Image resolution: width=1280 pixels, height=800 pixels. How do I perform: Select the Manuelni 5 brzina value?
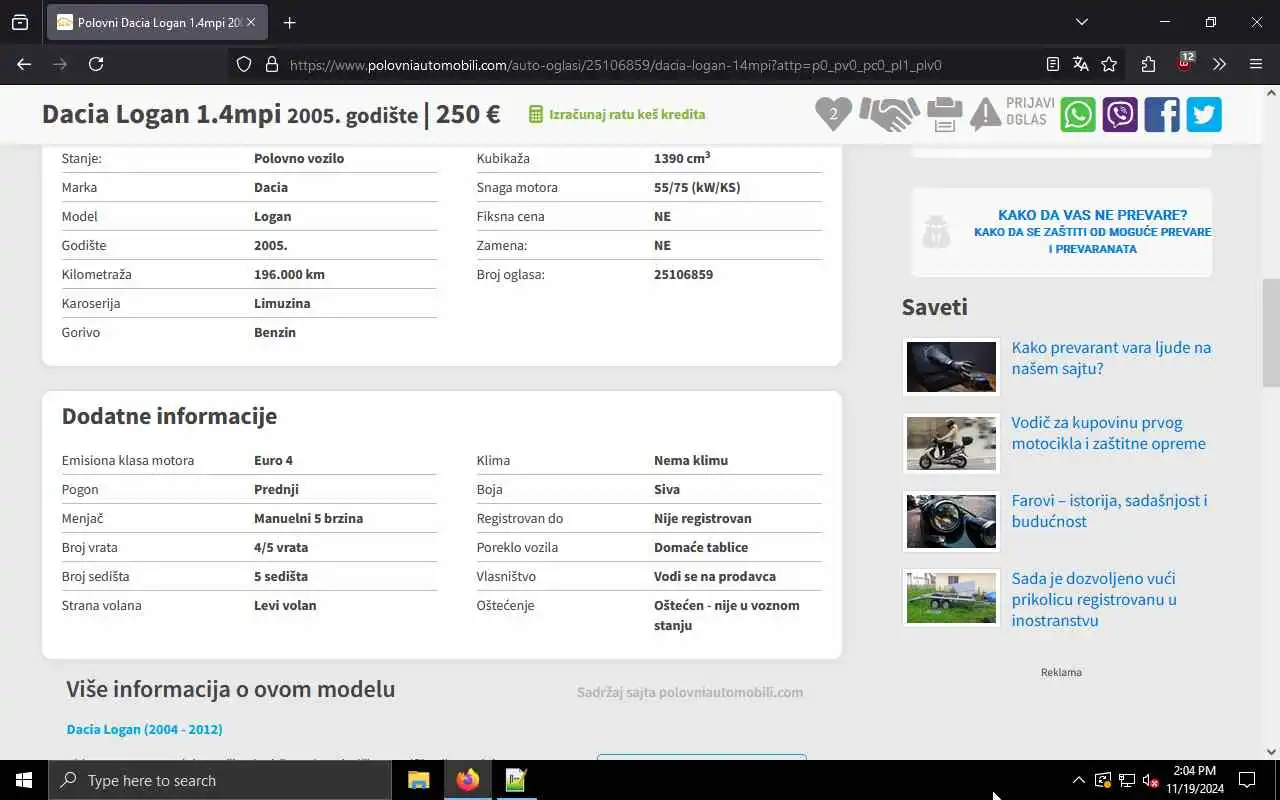coord(308,518)
